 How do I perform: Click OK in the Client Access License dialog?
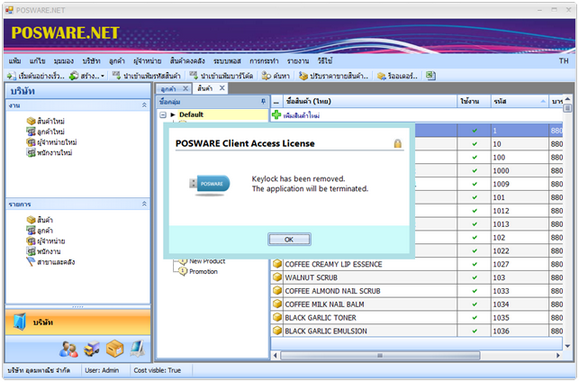tap(289, 239)
